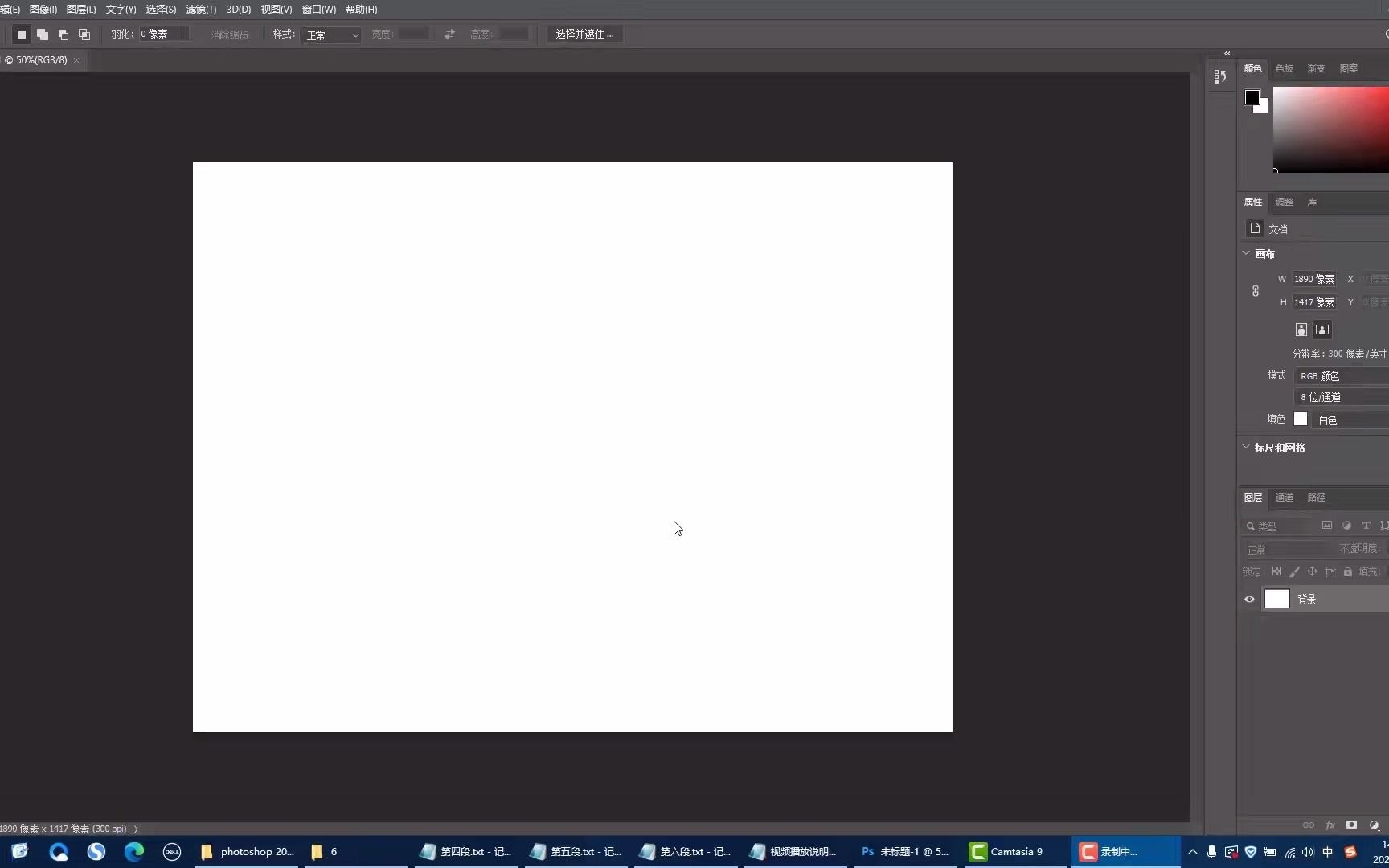
Task: Click the filter by text layers icon
Action: (1366, 526)
